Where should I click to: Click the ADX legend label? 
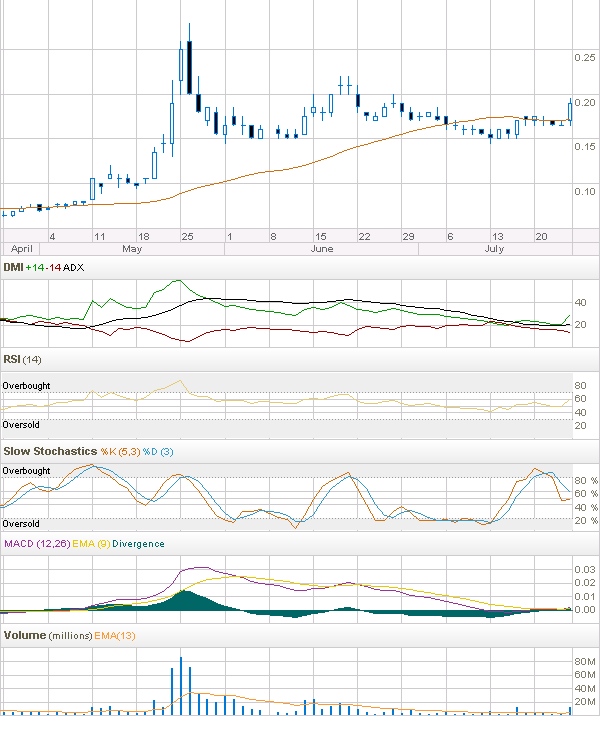pyautogui.click(x=74, y=268)
